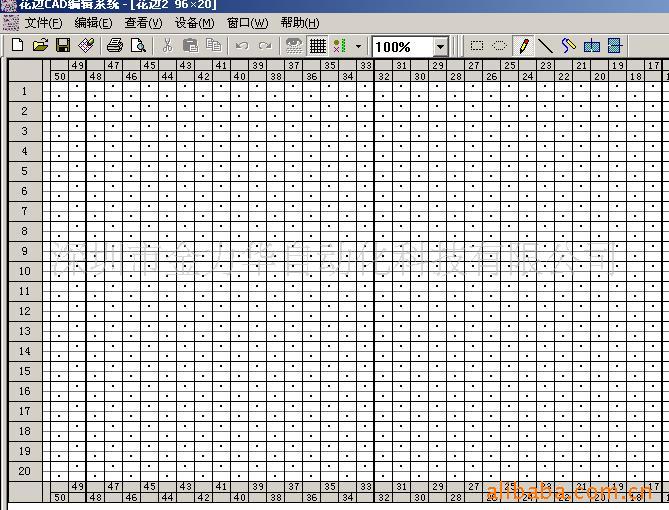Click top column header 25
The height and width of the screenshot is (510, 669).
coord(509,65)
